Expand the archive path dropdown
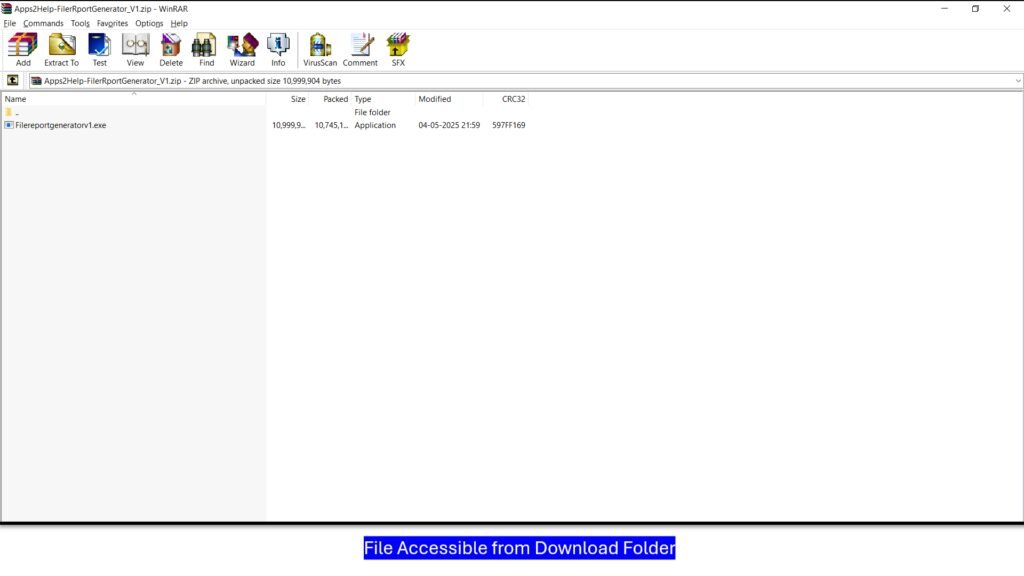Image resolution: width=1024 pixels, height=576 pixels. pos(1017,81)
